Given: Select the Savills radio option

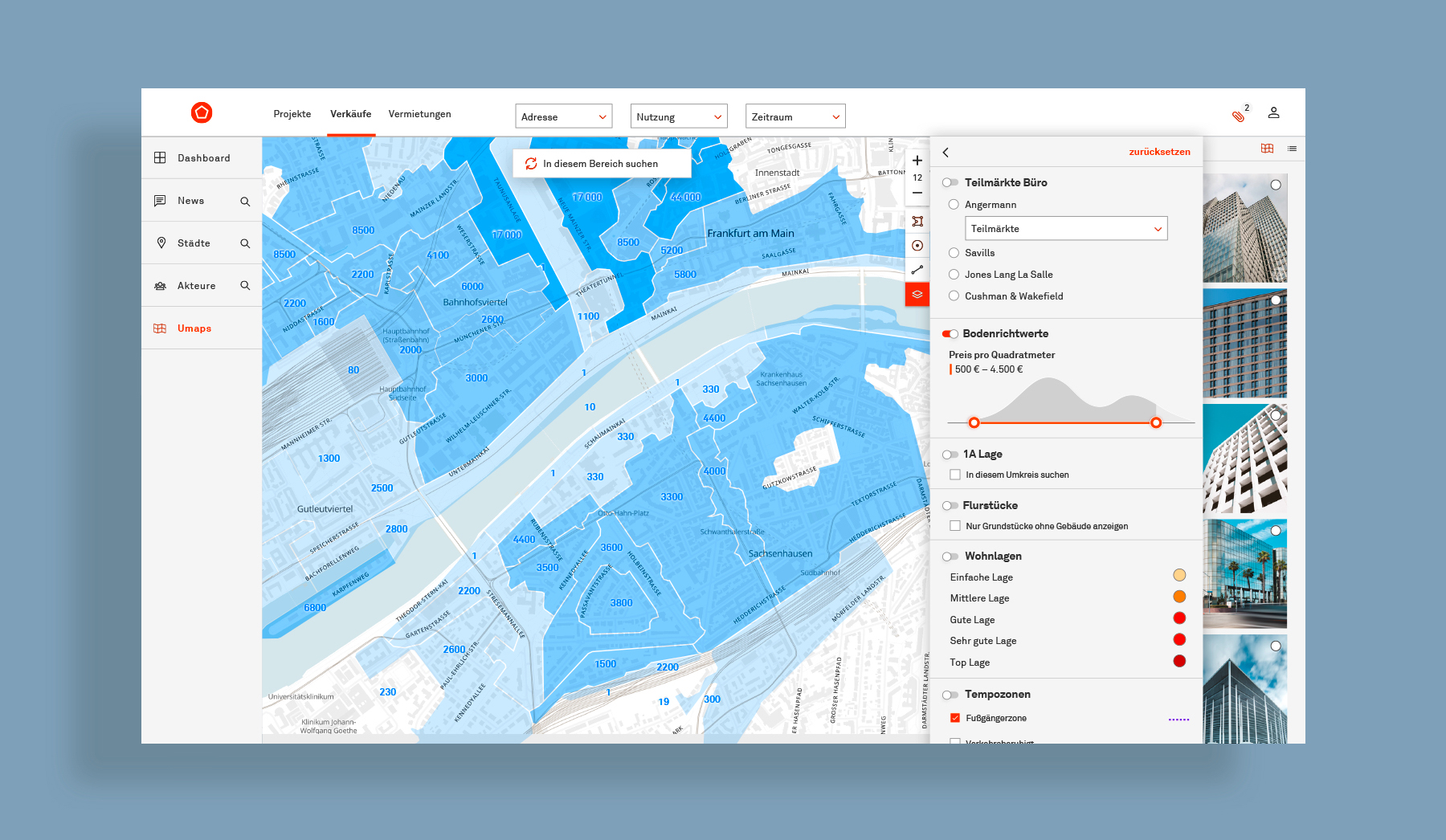Looking at the screenshot, I should pos(954,252).
